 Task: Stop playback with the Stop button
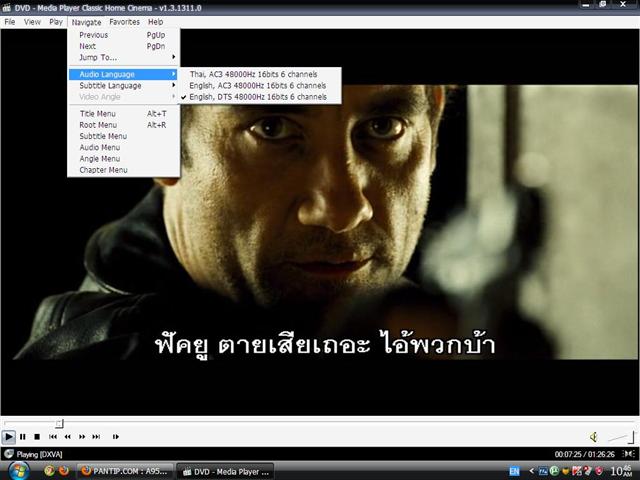coord(37,437)
